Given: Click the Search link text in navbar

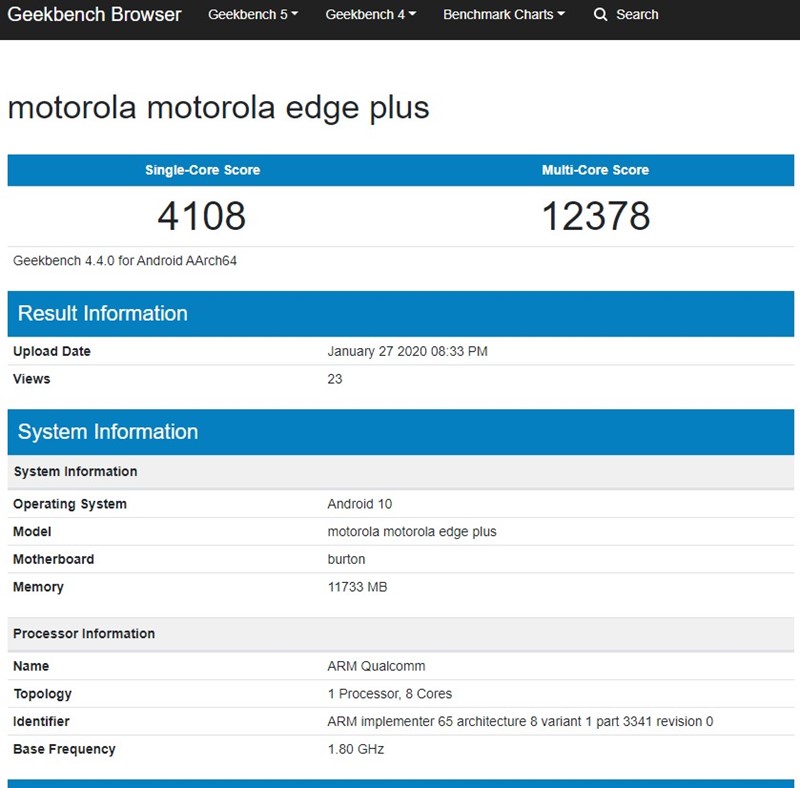Looking at the screenshot, I should [637, 15].
